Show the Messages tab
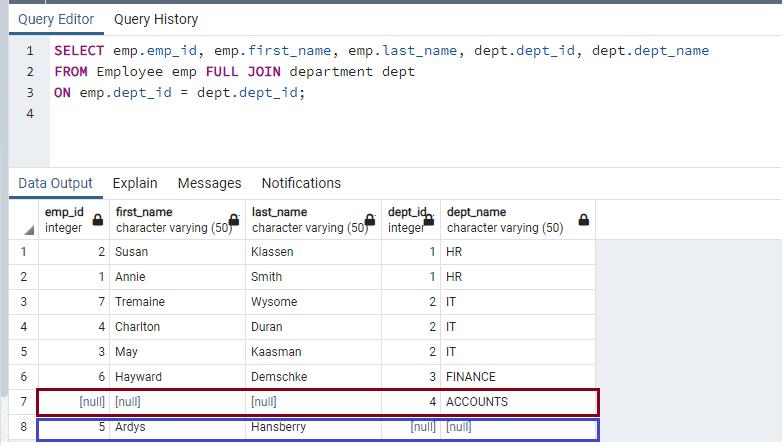The image size is (784, 445). [x=209, y=183]
